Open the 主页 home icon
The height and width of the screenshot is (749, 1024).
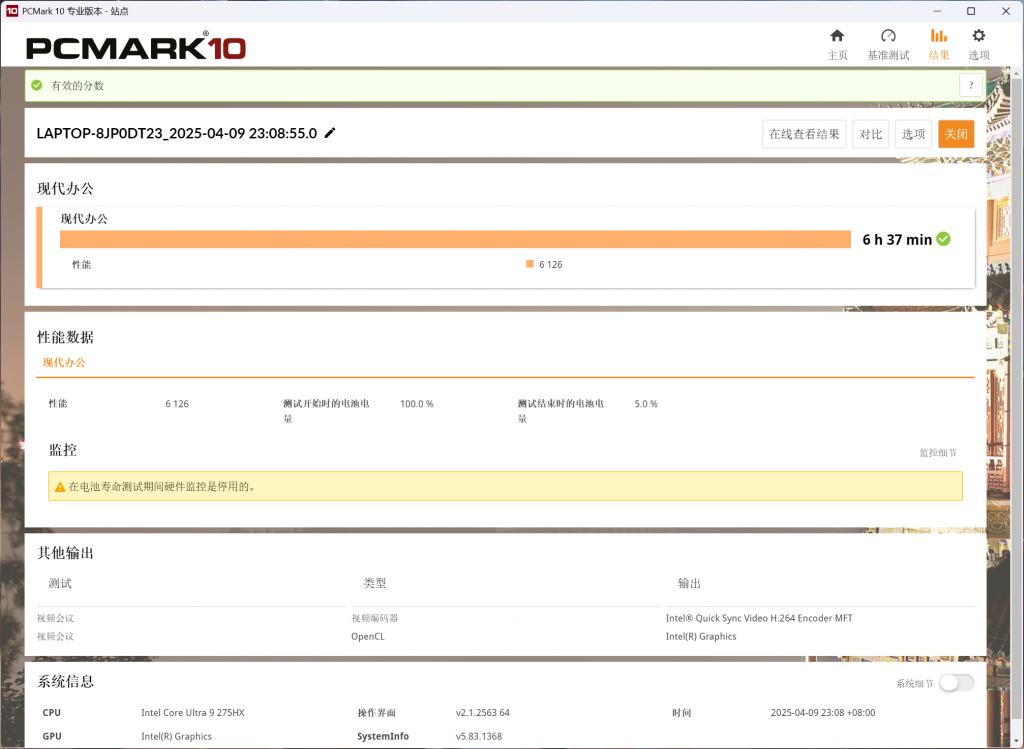point(837,36)
